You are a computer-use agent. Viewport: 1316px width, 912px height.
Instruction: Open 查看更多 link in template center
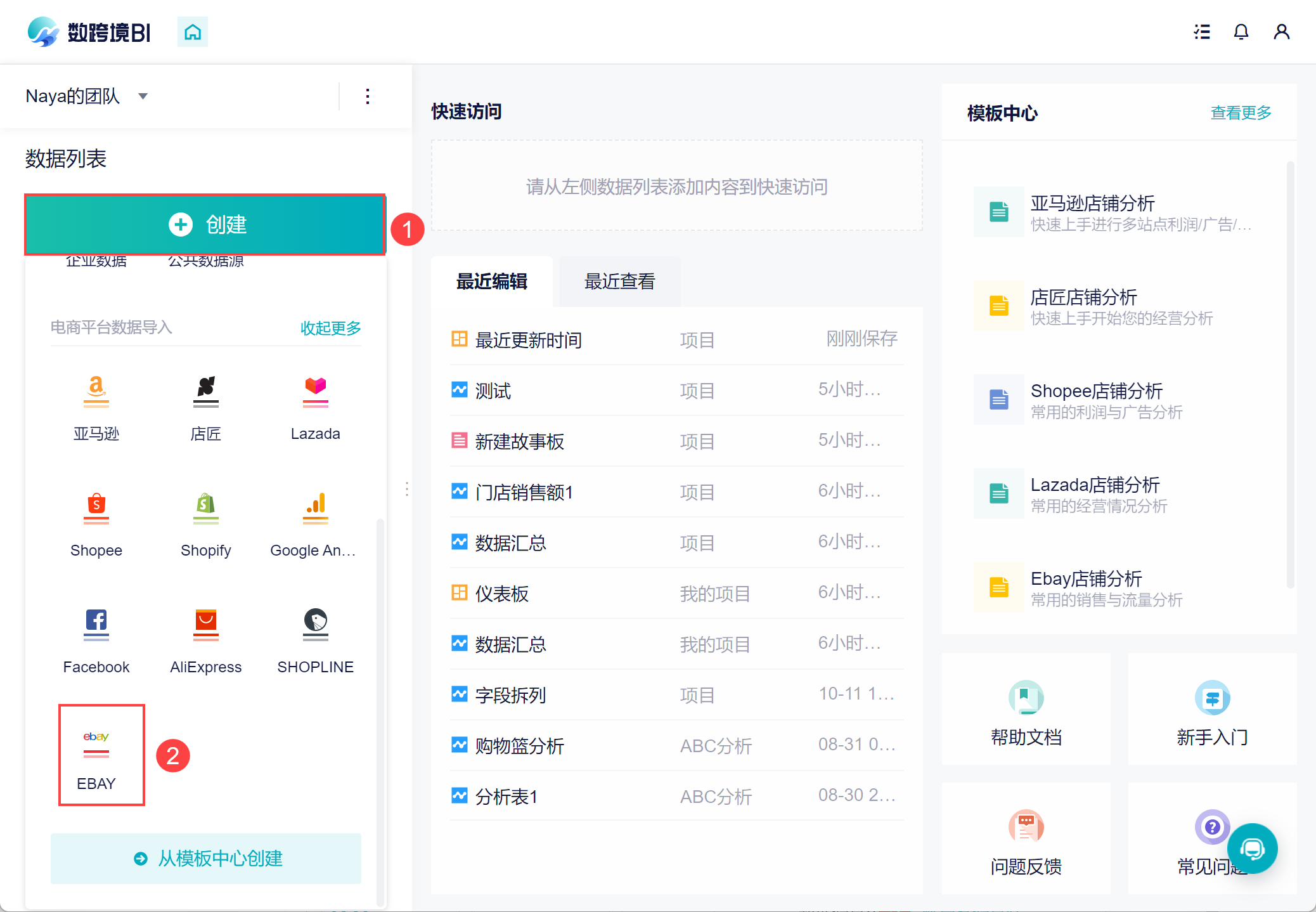pos(1241,113)
